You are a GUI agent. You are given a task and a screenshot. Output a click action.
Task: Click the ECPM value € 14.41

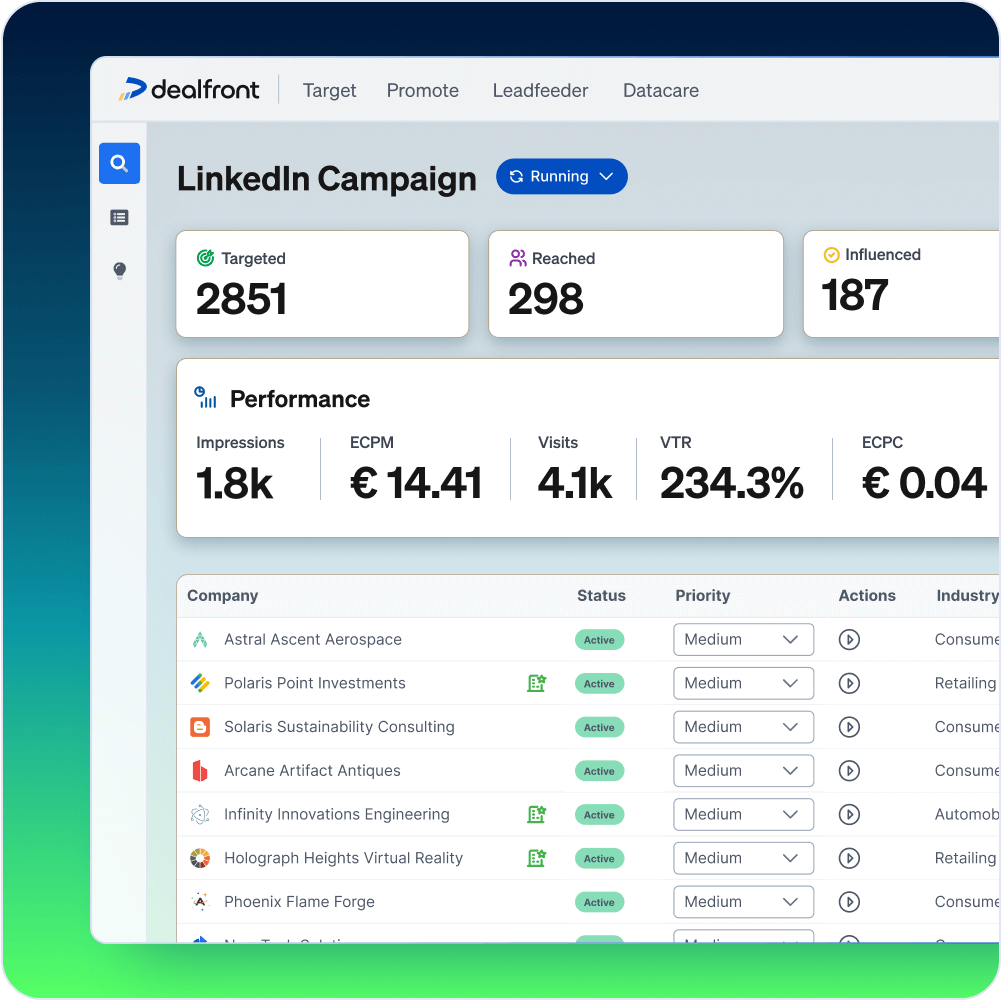click(x=416, y=483)
